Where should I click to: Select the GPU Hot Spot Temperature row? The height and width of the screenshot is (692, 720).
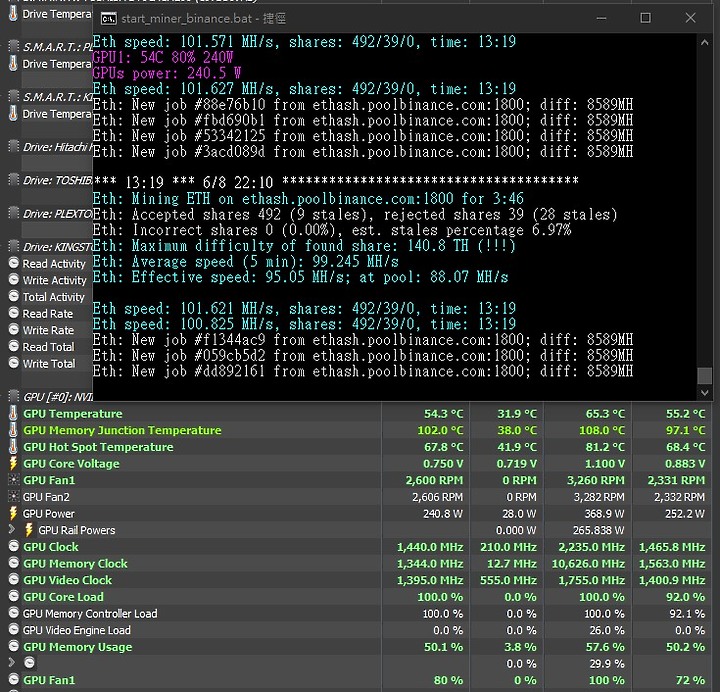point(360,447)
